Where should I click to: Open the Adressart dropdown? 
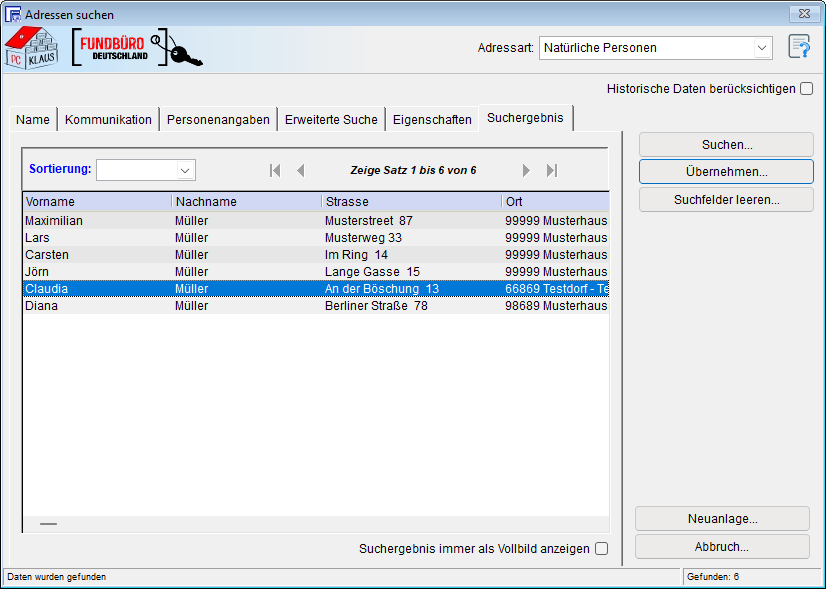762,48
